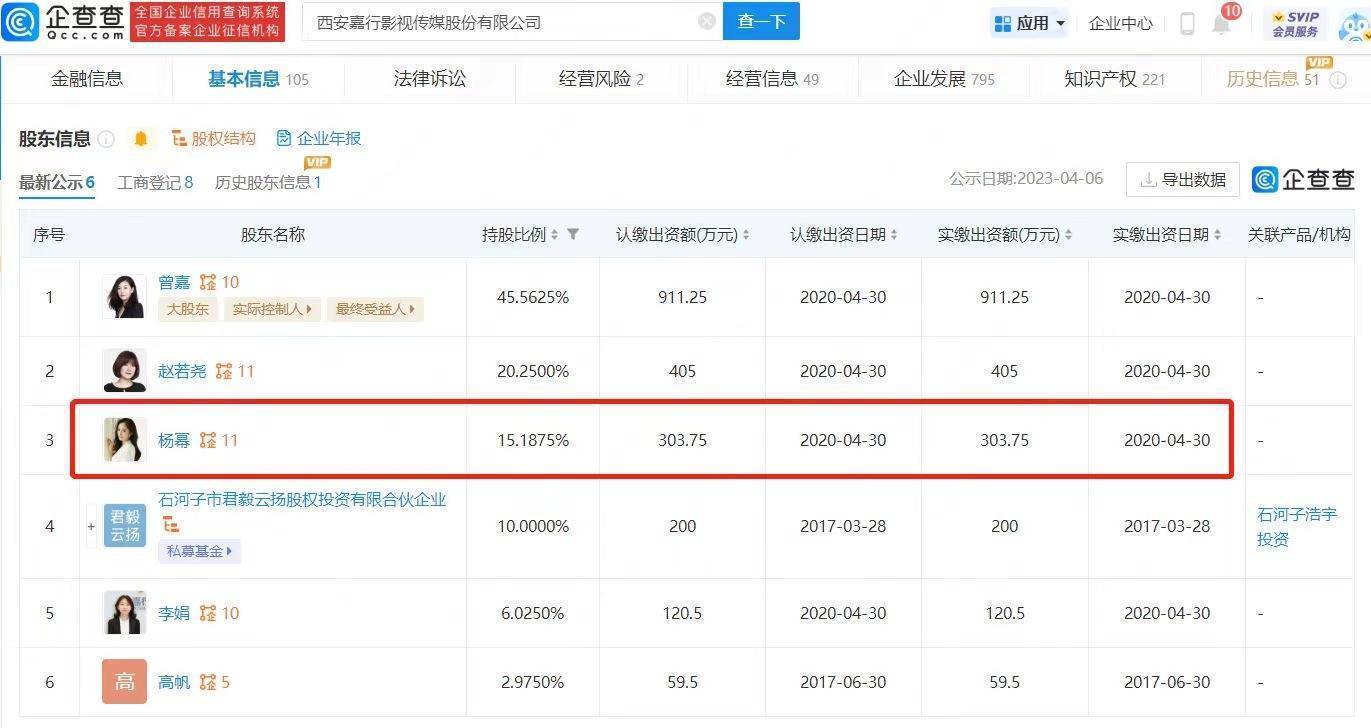Sort by 持股比例 column arrows
Image resolution: width=1371 pixels, height=728 pixels.
tap(554, 235)
